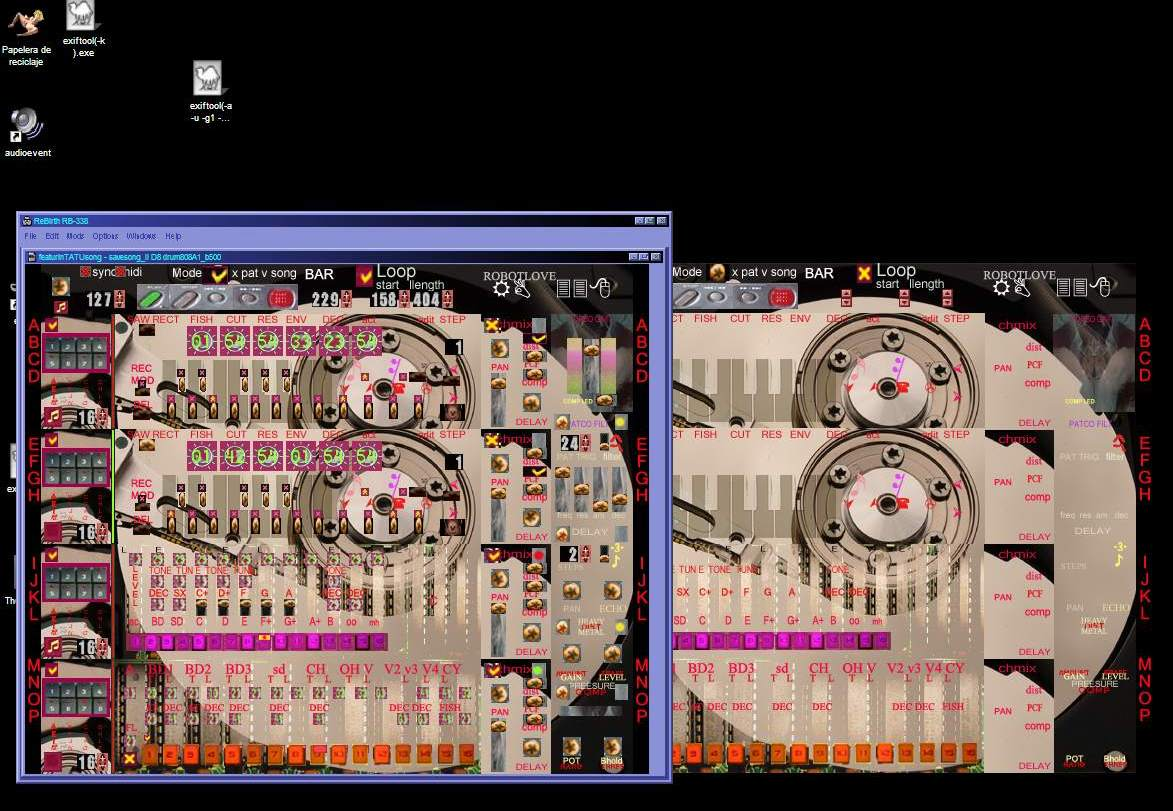This screenshot has width=1173, height=811.
Task: Click the 16 stepper in section A B C D
Action: tap(102, 417)
